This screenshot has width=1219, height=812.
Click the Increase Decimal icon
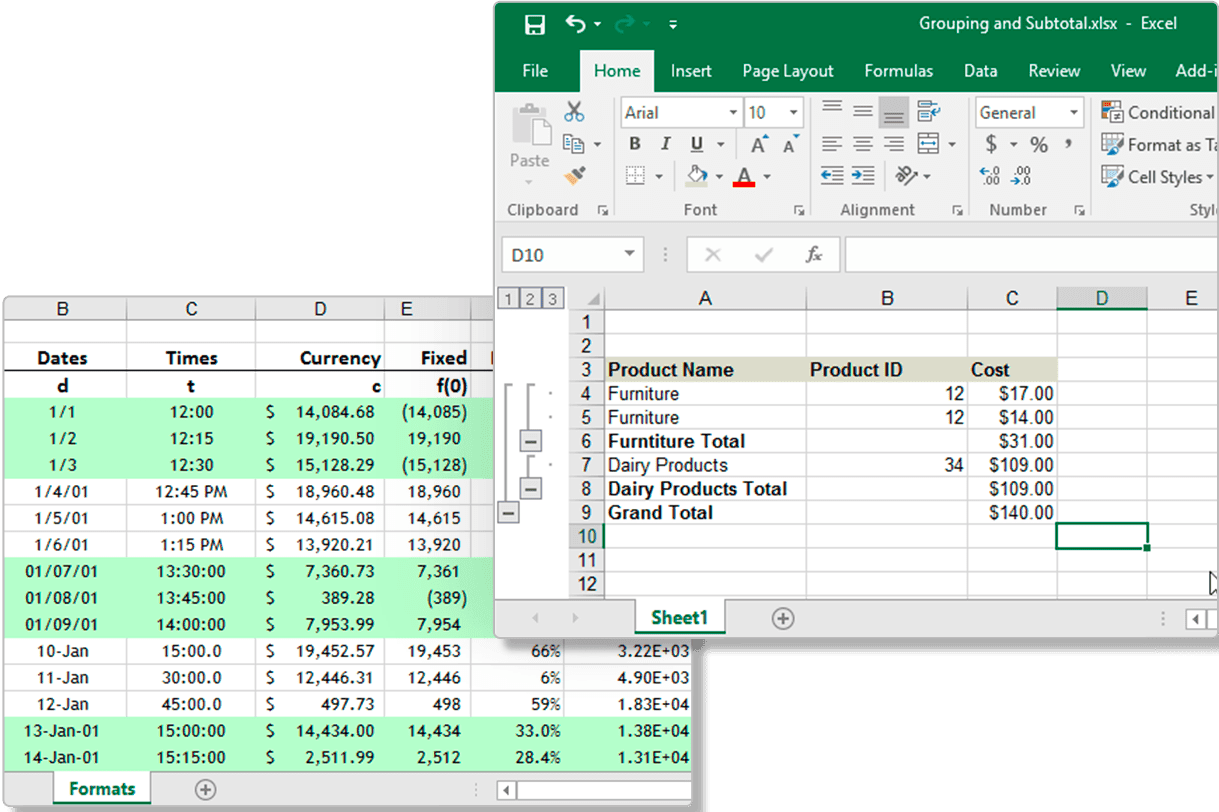coord(990,176)
